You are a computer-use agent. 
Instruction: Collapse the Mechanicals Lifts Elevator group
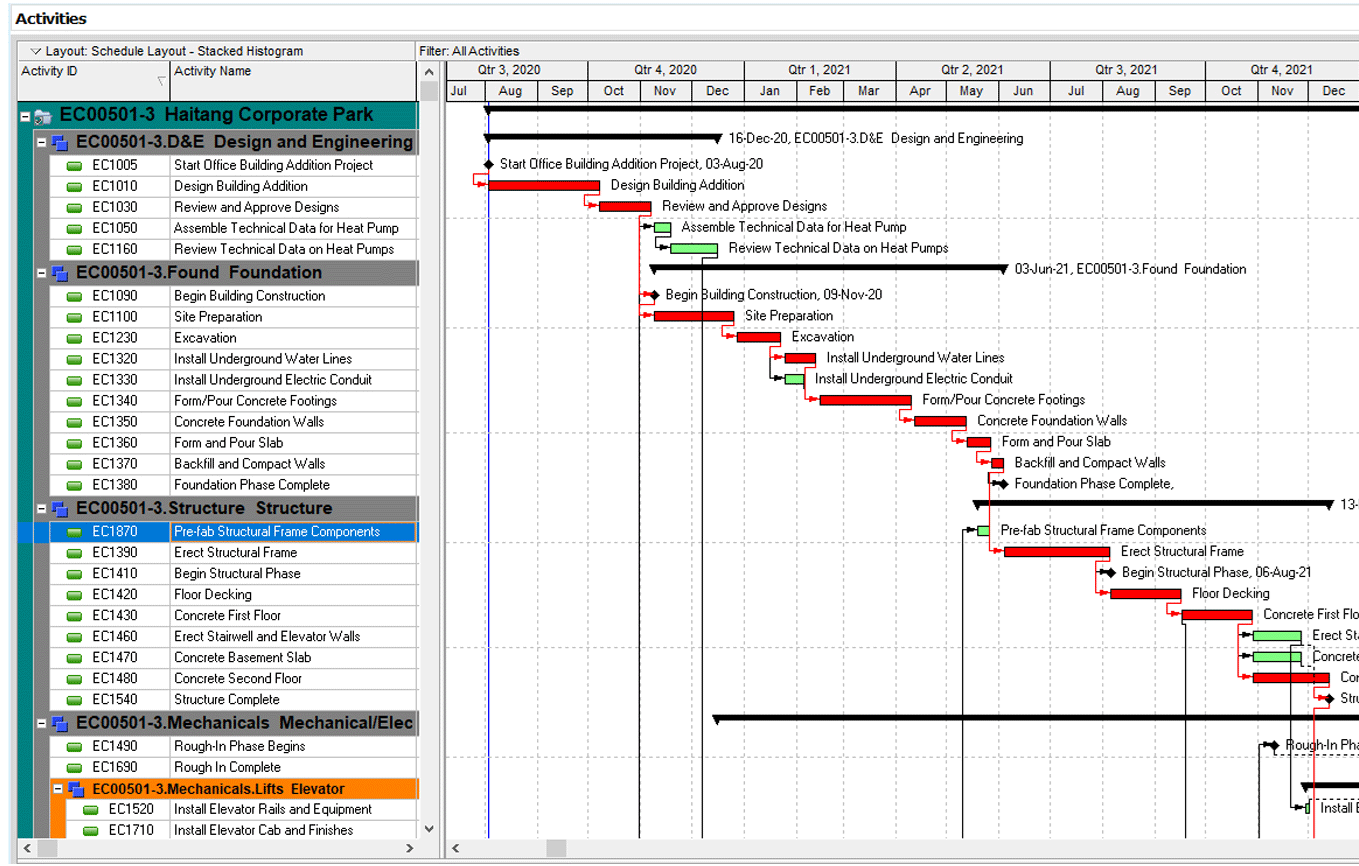58,790
